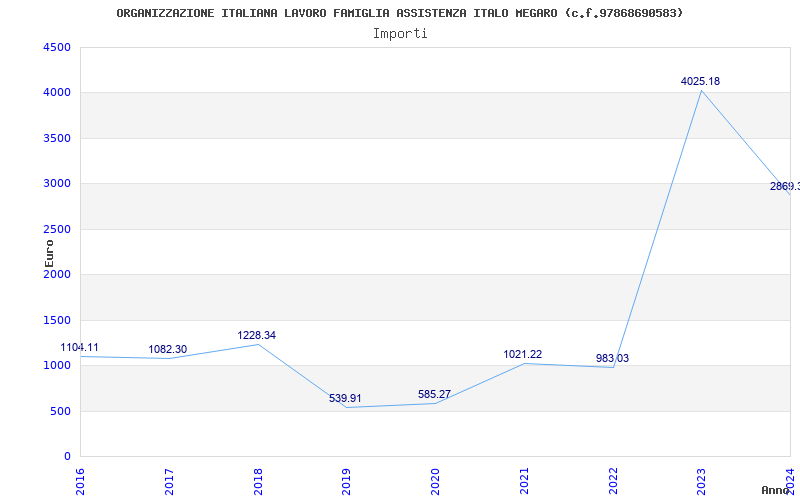Screen dimensions: 800x500
Task: Click the 1228.34 peak label for 2018
Action: click(257, 336)
